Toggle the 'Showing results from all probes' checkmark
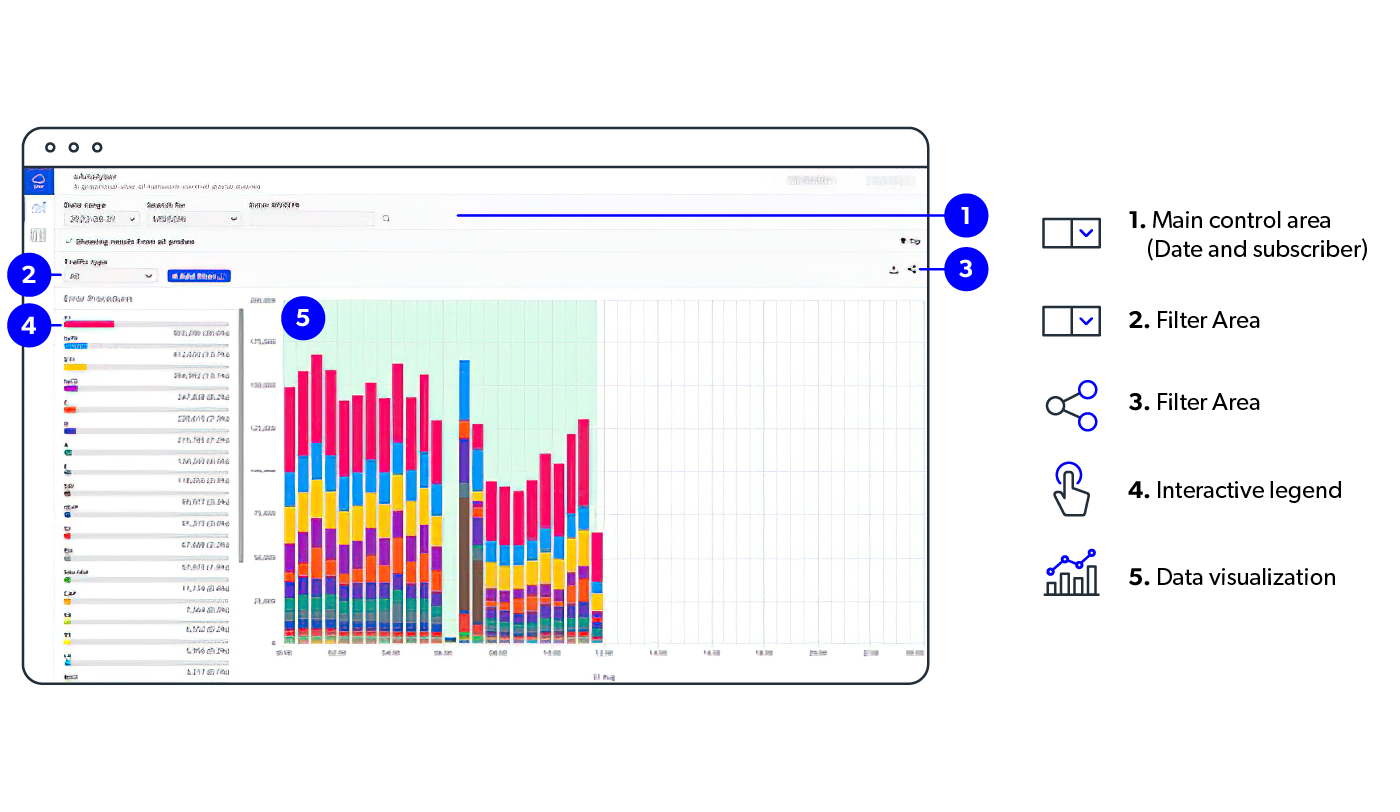Image resolution: width=1400 pixels, height=812 pixels. 69,241
